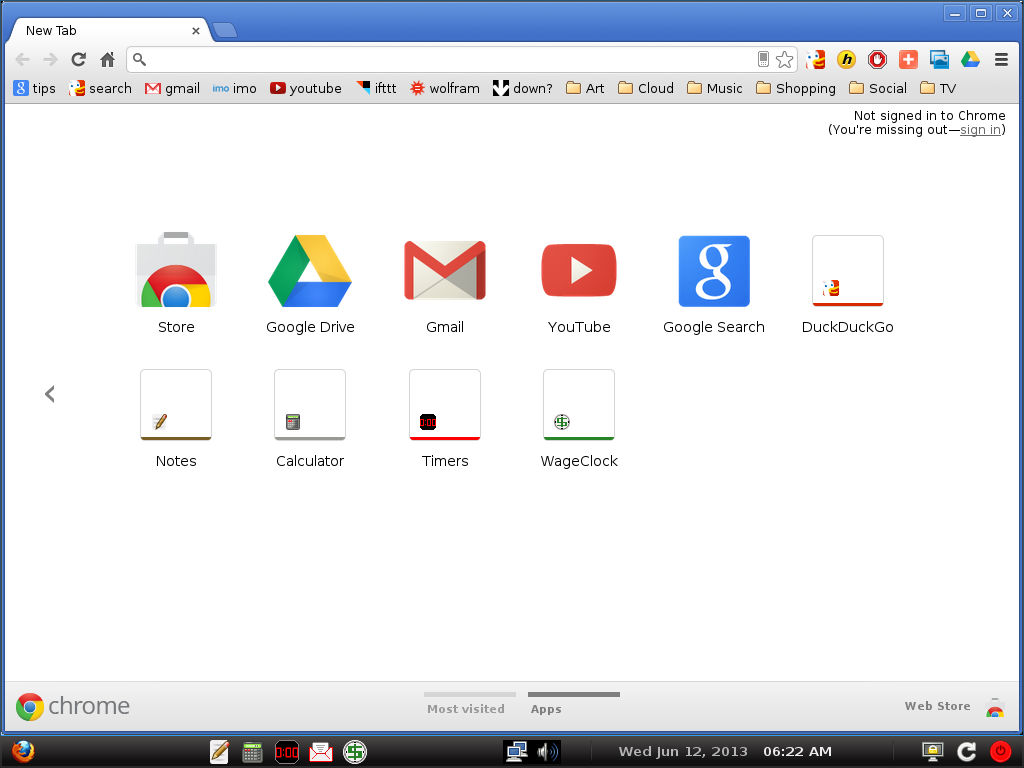
Task: Open the 'youtube' bookmark
Action: tap(306, 88)
